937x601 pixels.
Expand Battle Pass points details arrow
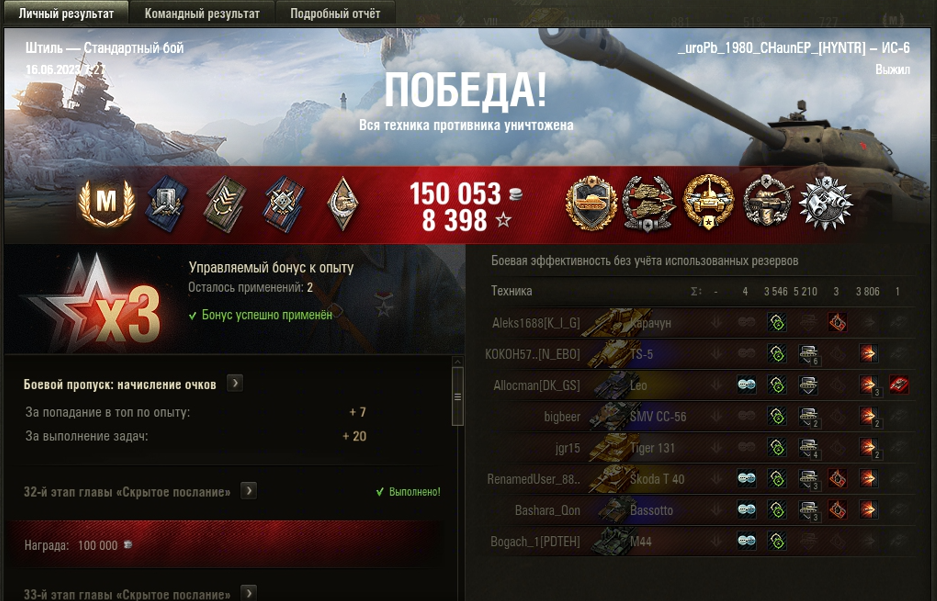click(235, 383)
